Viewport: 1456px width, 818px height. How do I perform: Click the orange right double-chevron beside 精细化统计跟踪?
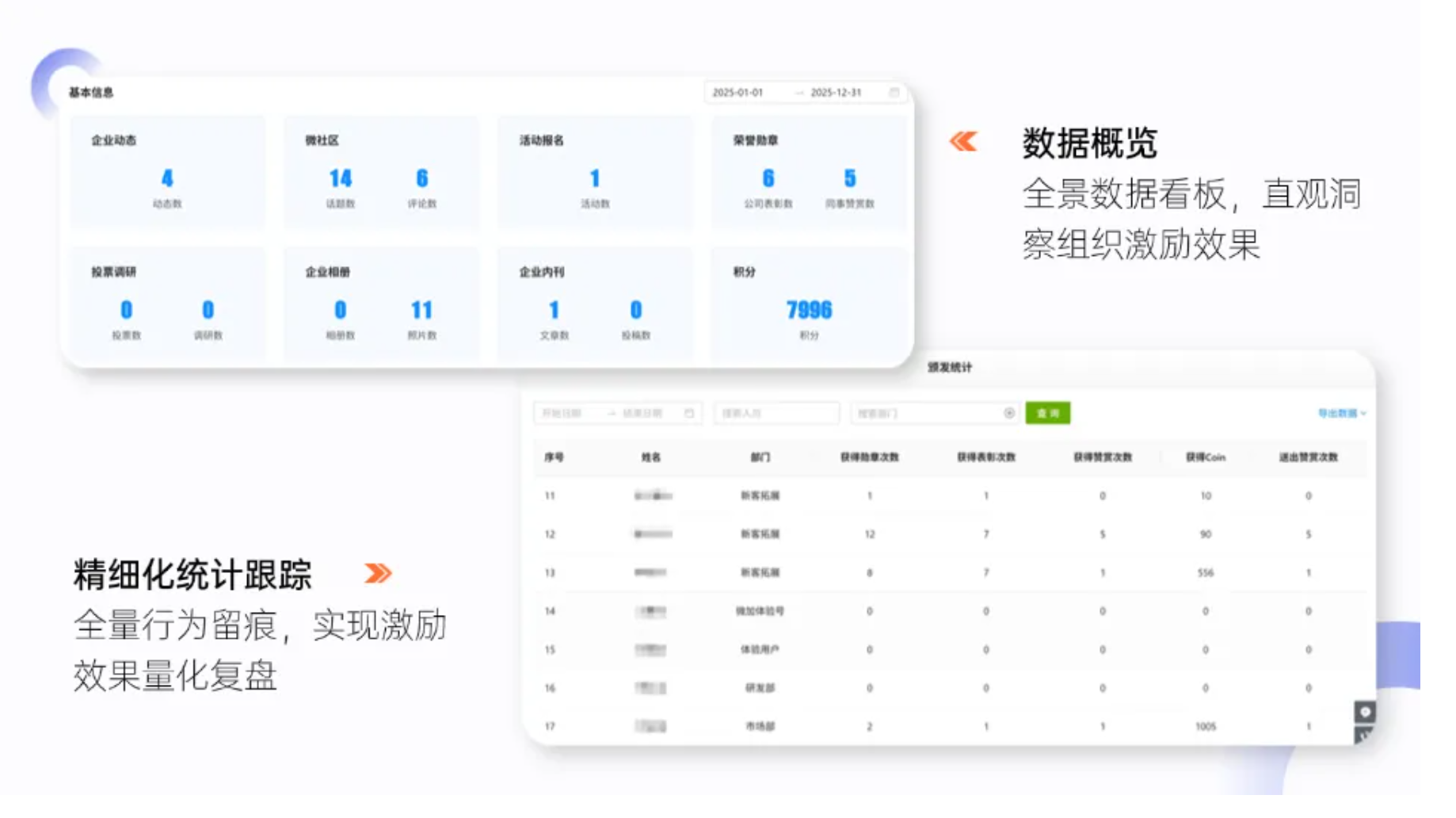click(x=378, y=573)
